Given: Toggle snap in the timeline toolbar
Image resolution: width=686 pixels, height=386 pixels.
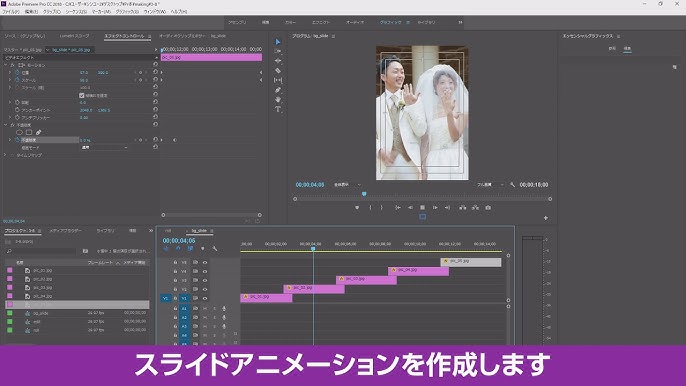Looking at the screenshot, I should [x=178, y=249].
